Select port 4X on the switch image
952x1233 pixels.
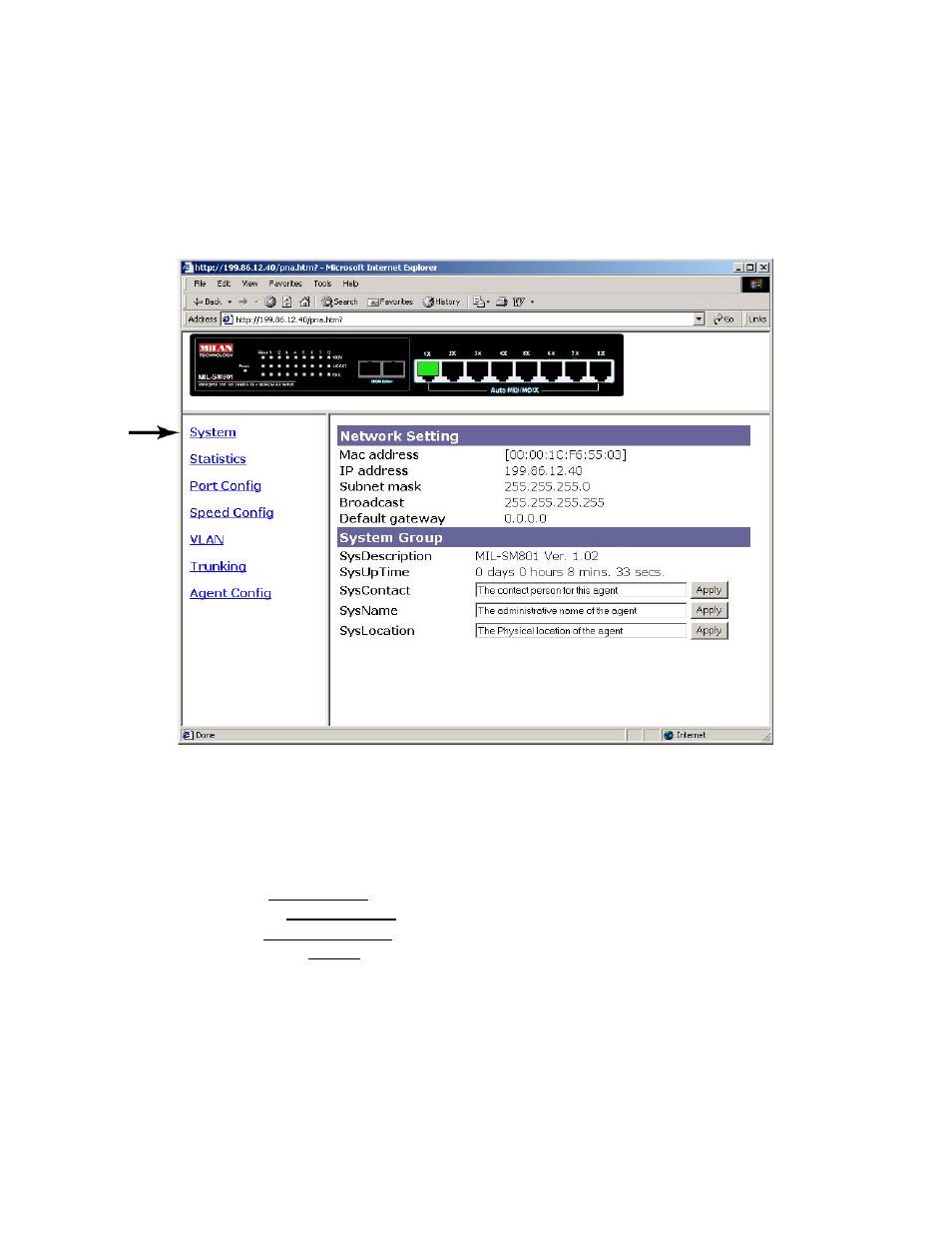tap(502, 369)
